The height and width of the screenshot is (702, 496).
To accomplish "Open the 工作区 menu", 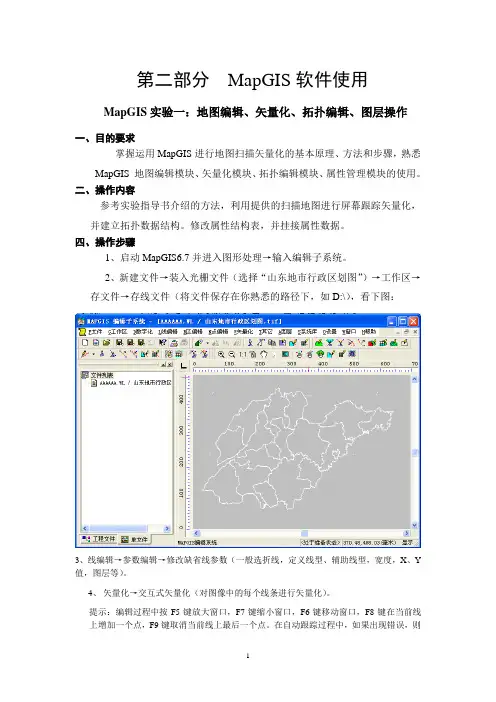I will (117, 332).
